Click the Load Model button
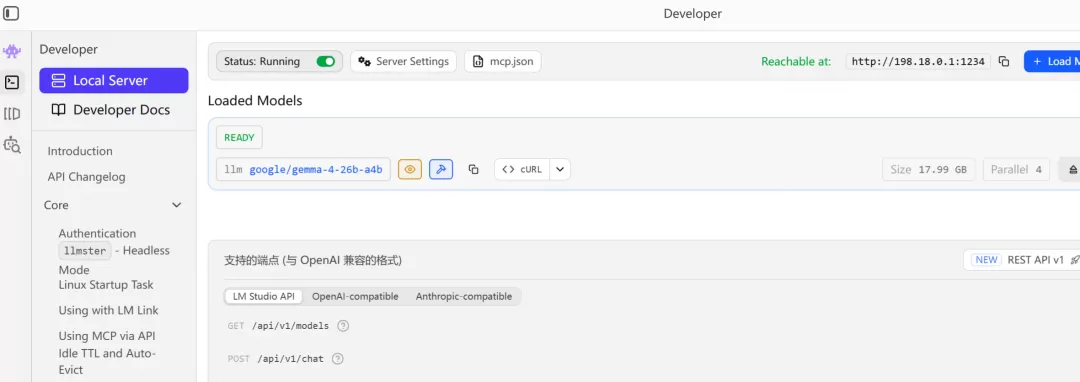The image size is (1080, 382). [x=1052, y=61]
